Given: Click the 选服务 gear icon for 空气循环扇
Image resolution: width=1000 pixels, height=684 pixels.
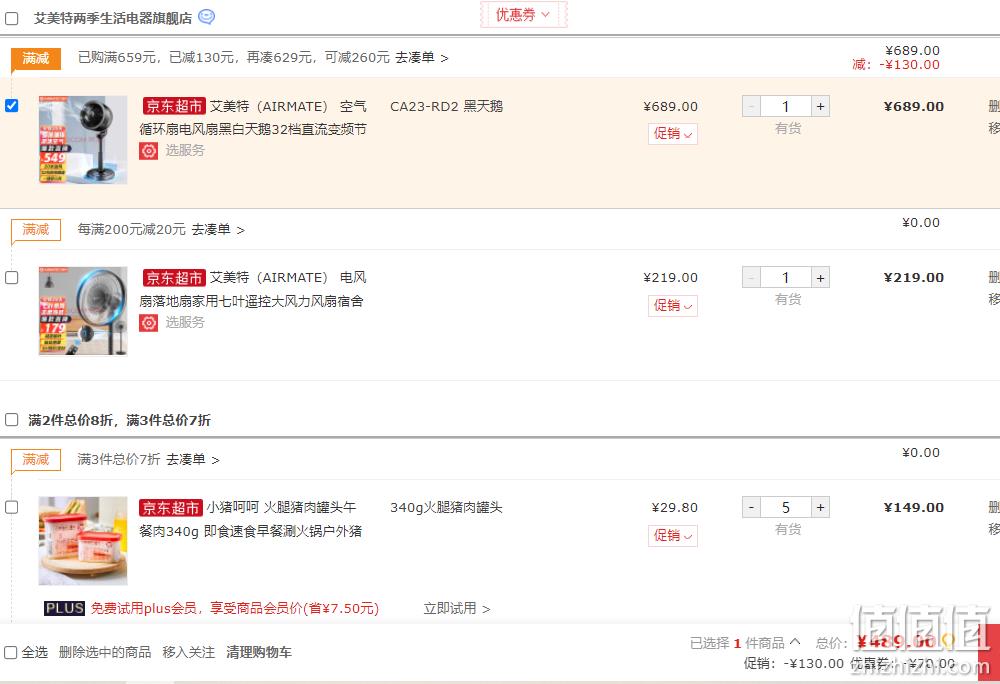Looking at the screenshot, I should click(149, 151).
